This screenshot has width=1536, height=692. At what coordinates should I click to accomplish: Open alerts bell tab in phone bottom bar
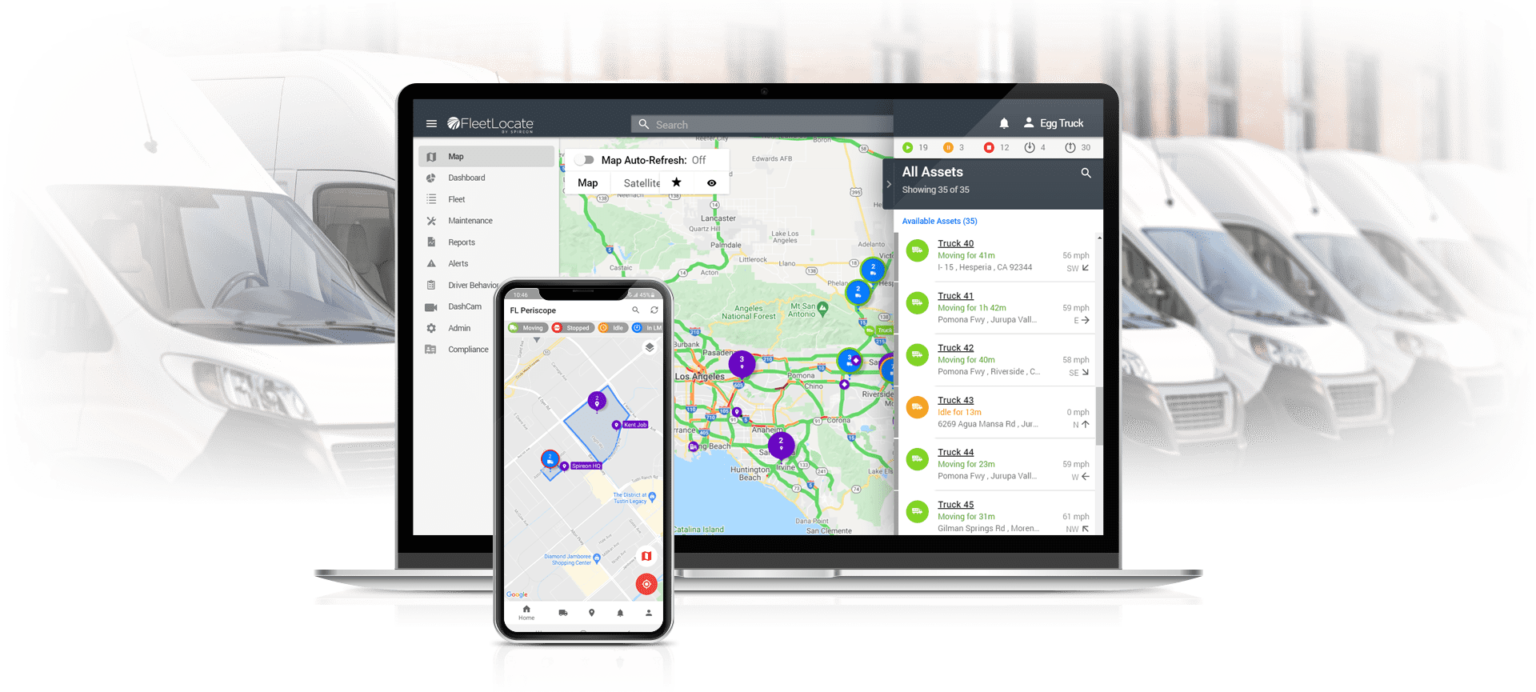(620, 612)
